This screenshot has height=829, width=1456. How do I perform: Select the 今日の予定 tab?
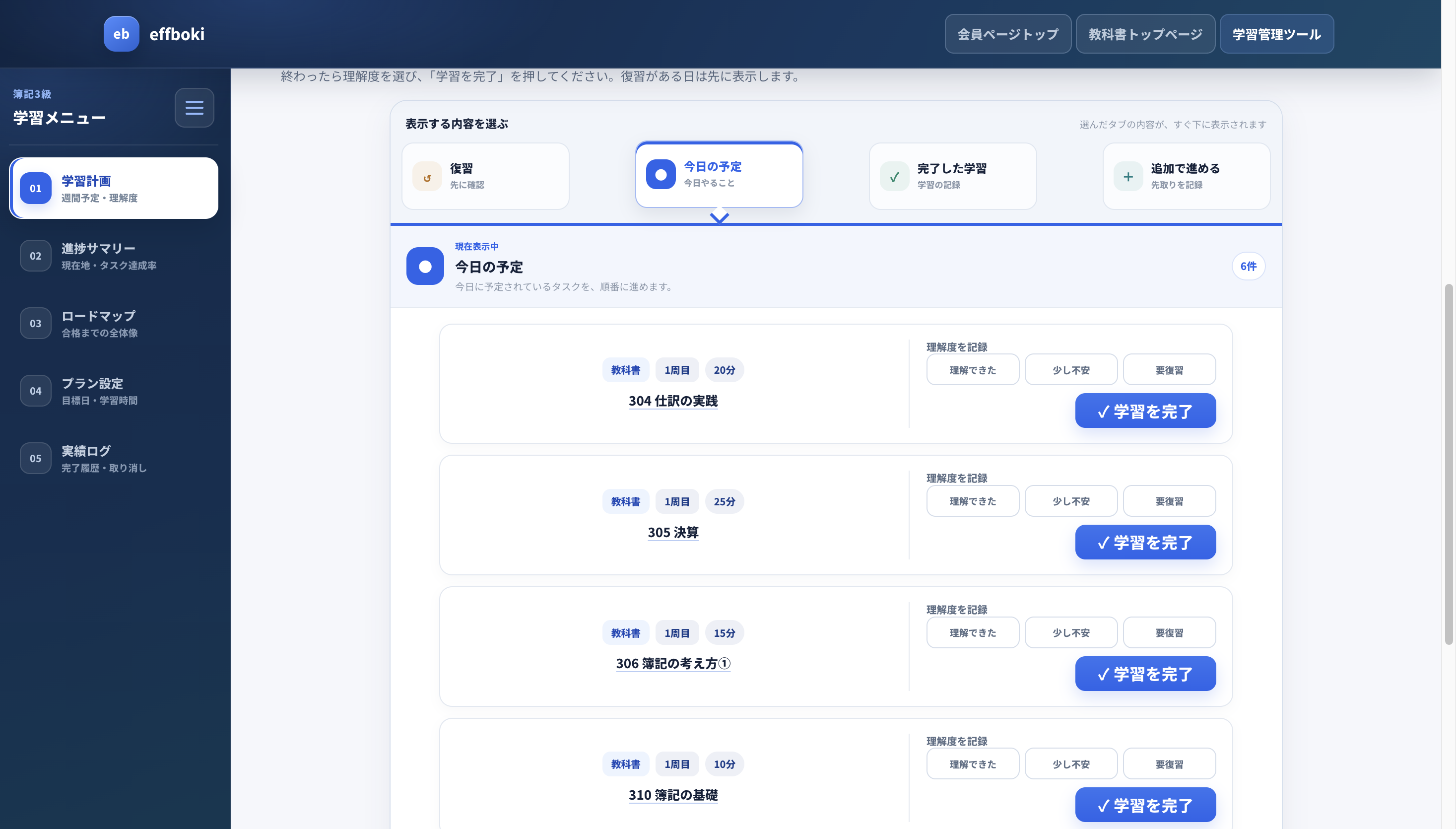(x=719, y=175)
